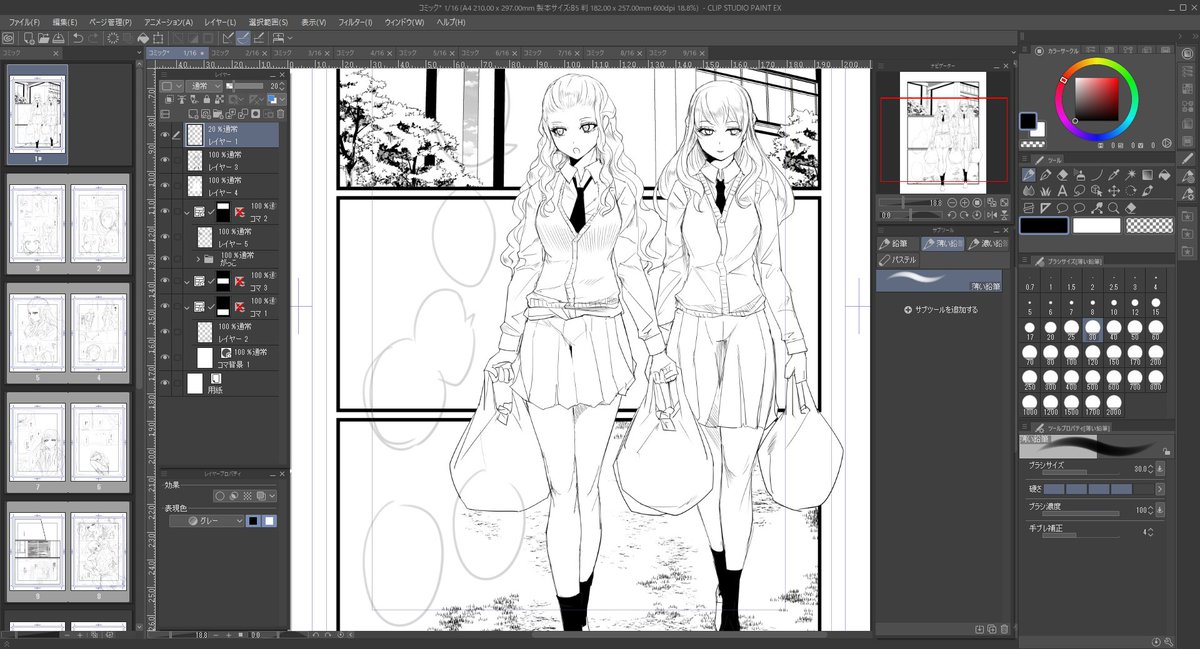Select the Gradient tool icon
1200x649 pixels.
[1147, 174]
